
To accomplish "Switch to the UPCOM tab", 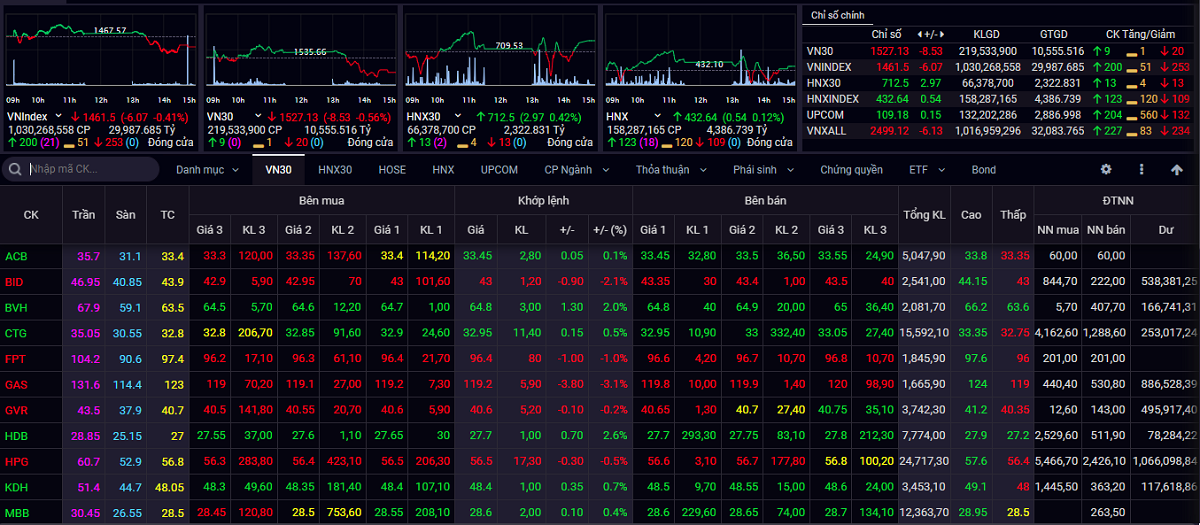I will click(x=499, y=170).
